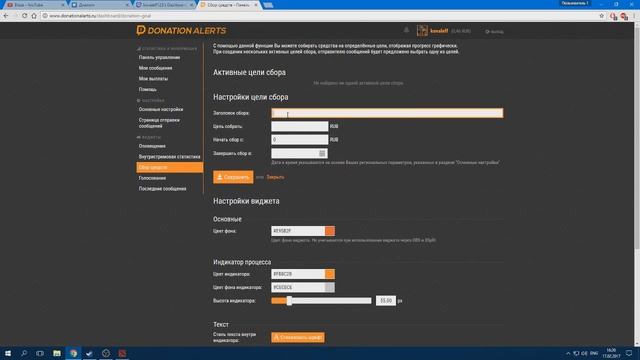Open the Windows Start menu
Screen dimensions: 640x360
pos(8,353)
